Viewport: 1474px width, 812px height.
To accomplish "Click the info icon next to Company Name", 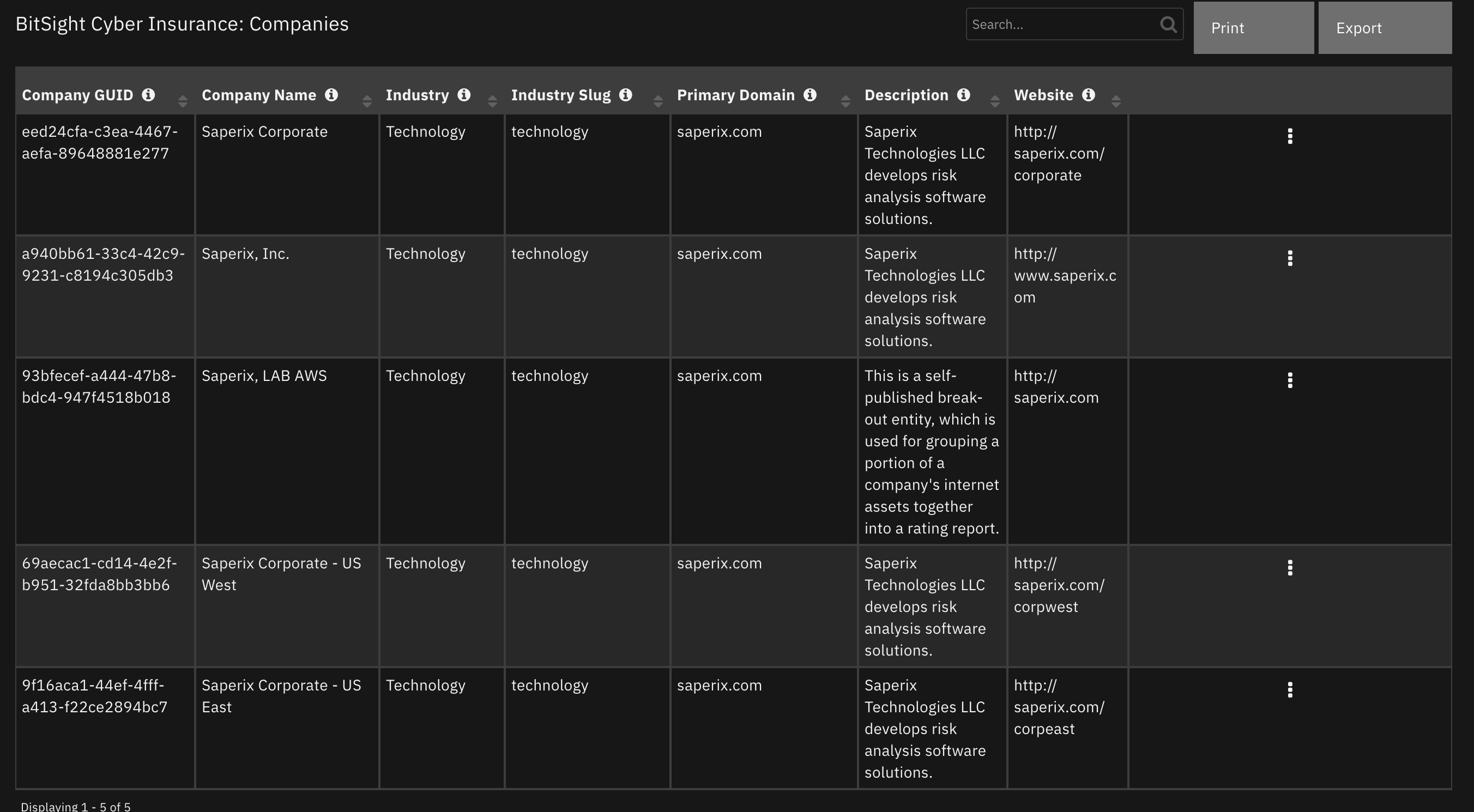I will click(x=331, y=95).
